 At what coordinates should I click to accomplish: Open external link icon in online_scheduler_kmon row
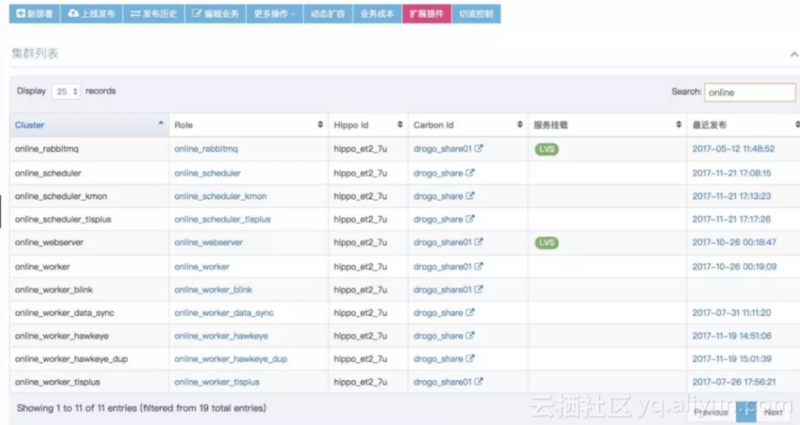point(470,196)
